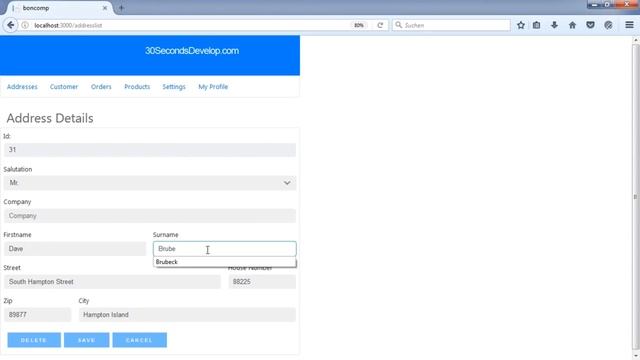Open the Settings menu item

point(174,87)
